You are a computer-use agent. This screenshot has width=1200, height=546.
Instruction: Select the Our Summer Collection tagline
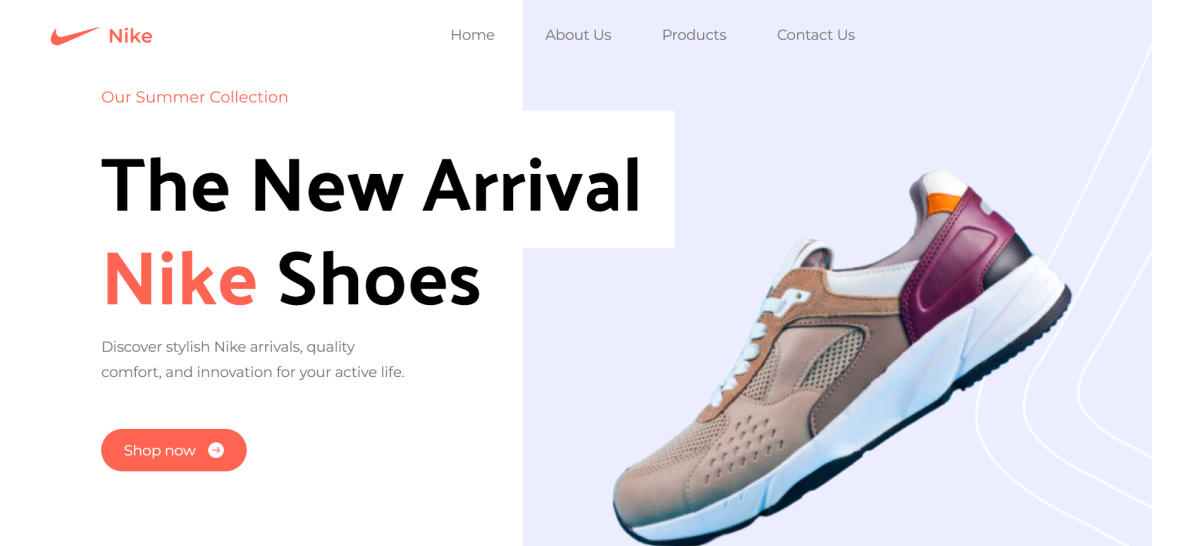pos(195,97)
